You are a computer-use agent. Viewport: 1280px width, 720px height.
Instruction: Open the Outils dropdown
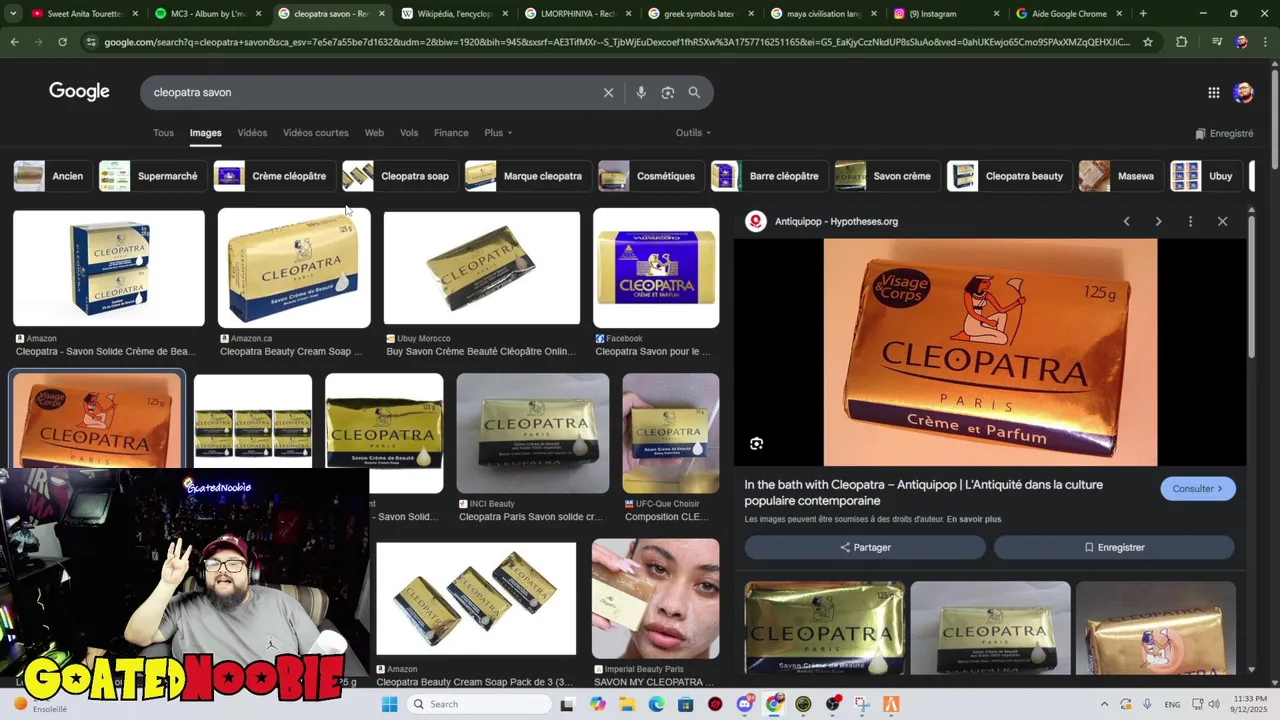tap(693, 133)
